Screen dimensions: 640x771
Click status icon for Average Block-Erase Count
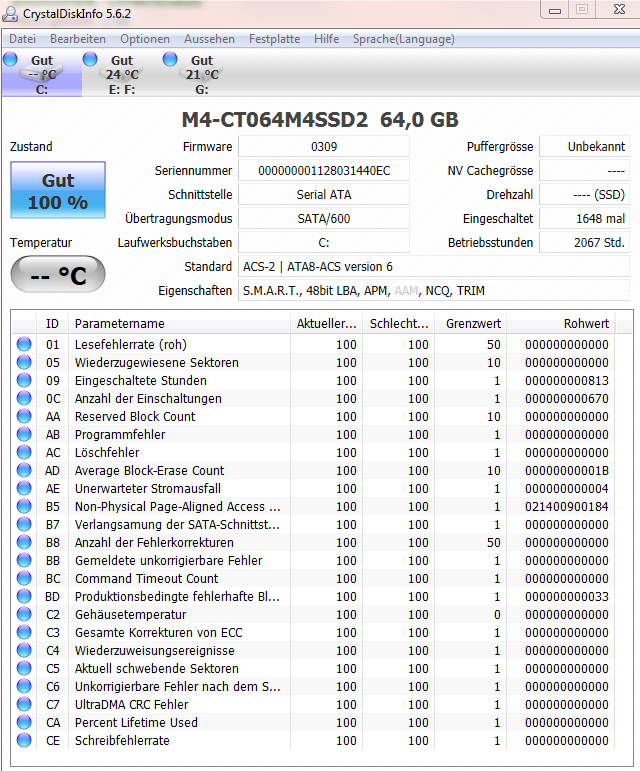(x=24, y=470)
